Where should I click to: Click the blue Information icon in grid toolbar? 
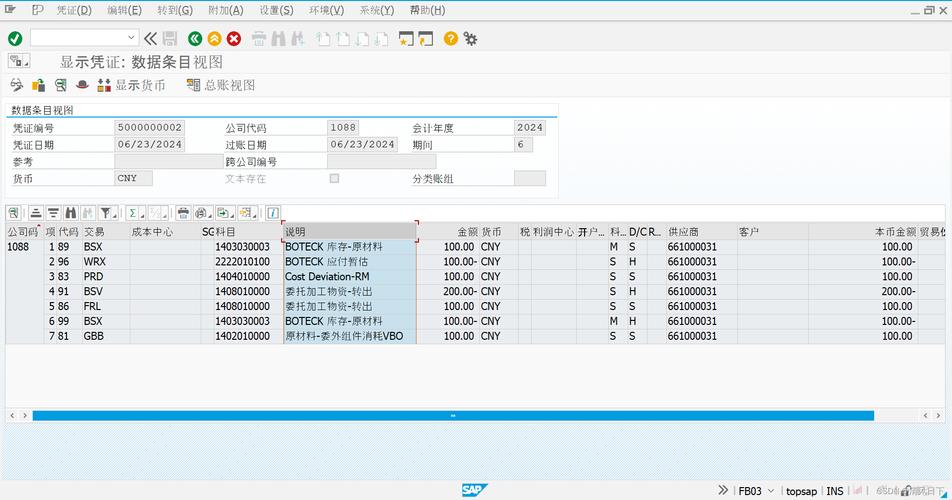tap(273, 213)
